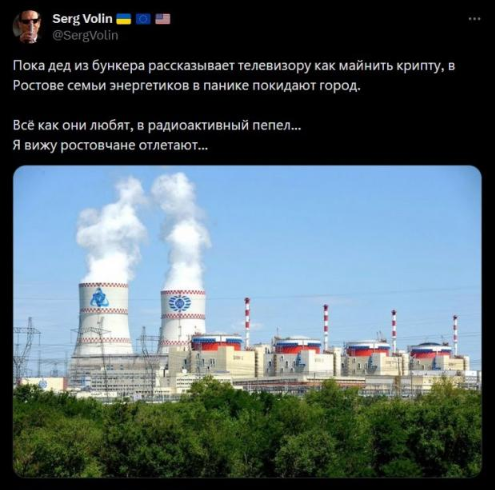The image size is (495, 490).
Task: Open the Serg Volin display name
Action: (82, 19)
